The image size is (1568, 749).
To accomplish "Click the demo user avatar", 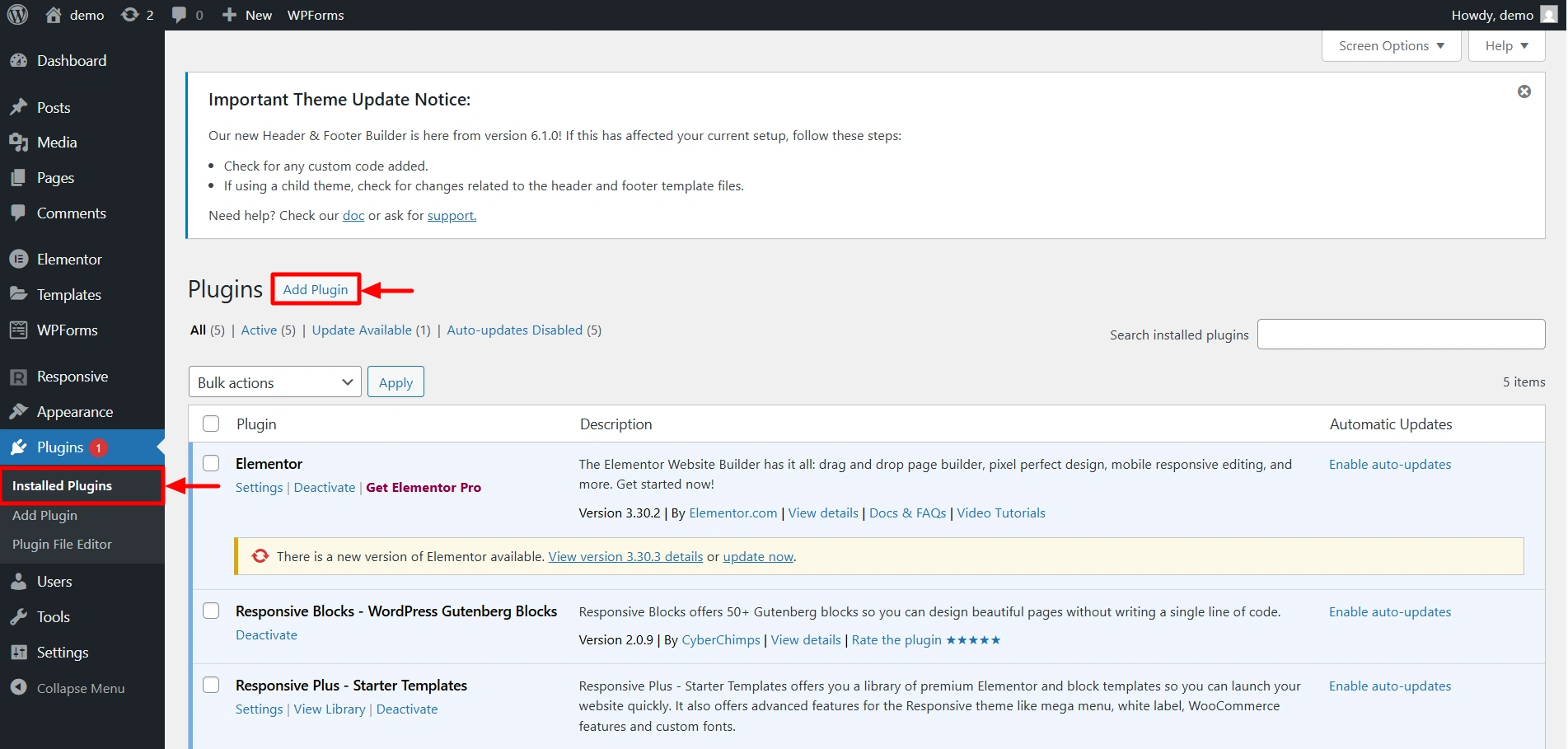I will [1549, 15].
